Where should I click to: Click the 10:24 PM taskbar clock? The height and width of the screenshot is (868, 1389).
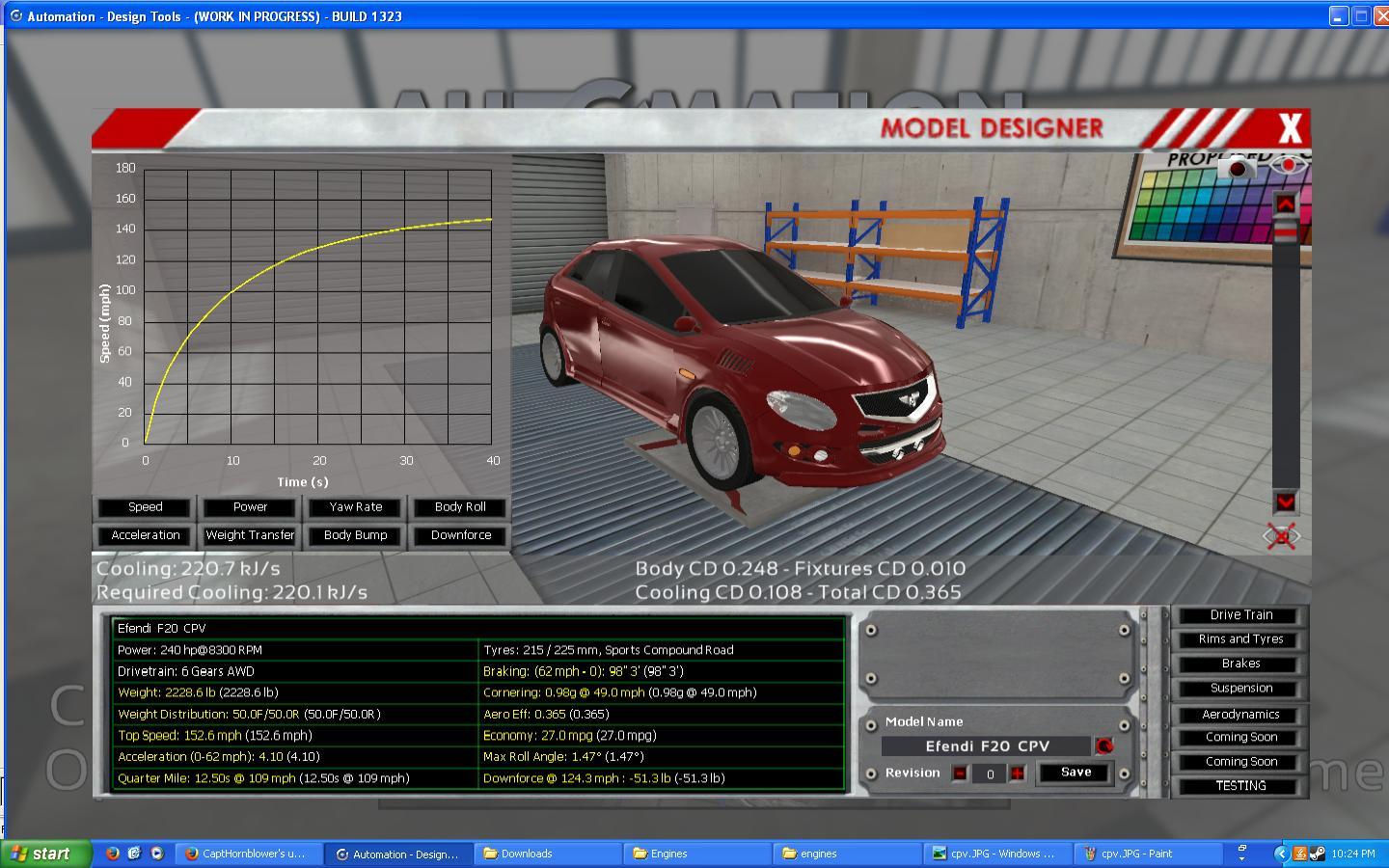pos(1353,854)
